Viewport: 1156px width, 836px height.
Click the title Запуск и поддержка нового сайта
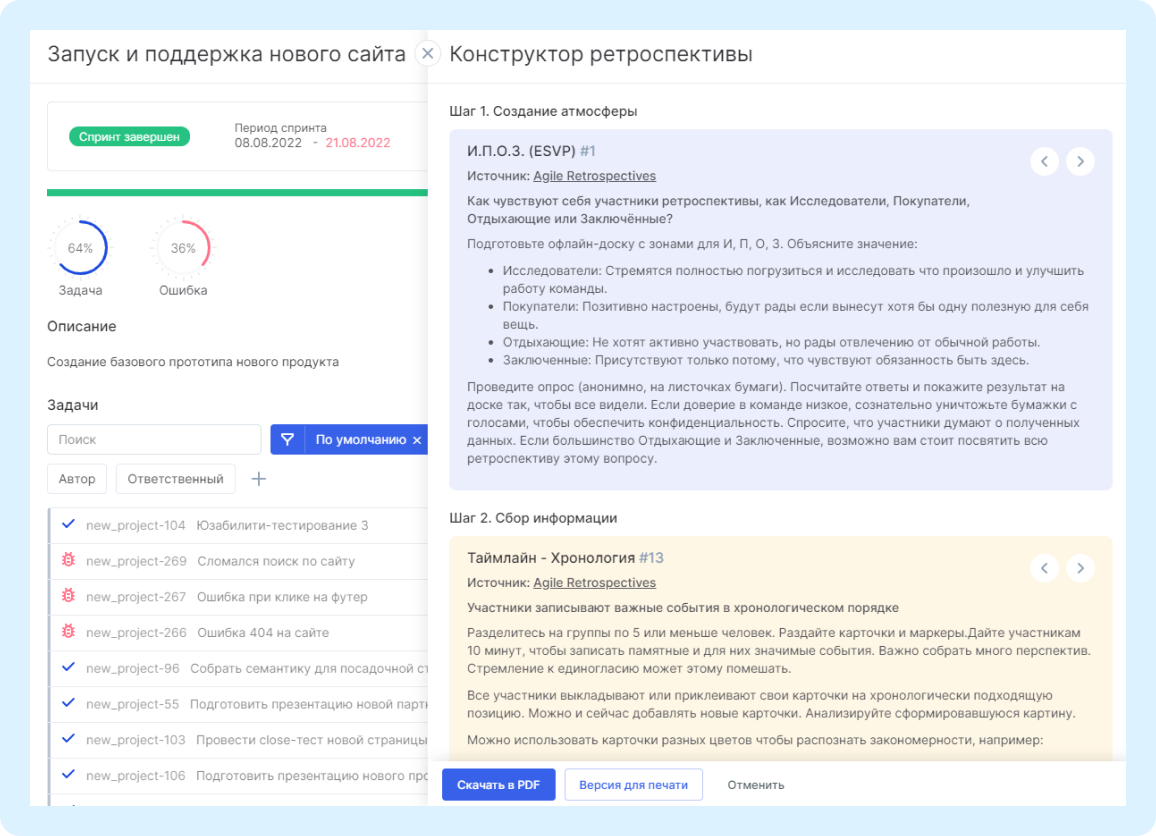point(226,55)
